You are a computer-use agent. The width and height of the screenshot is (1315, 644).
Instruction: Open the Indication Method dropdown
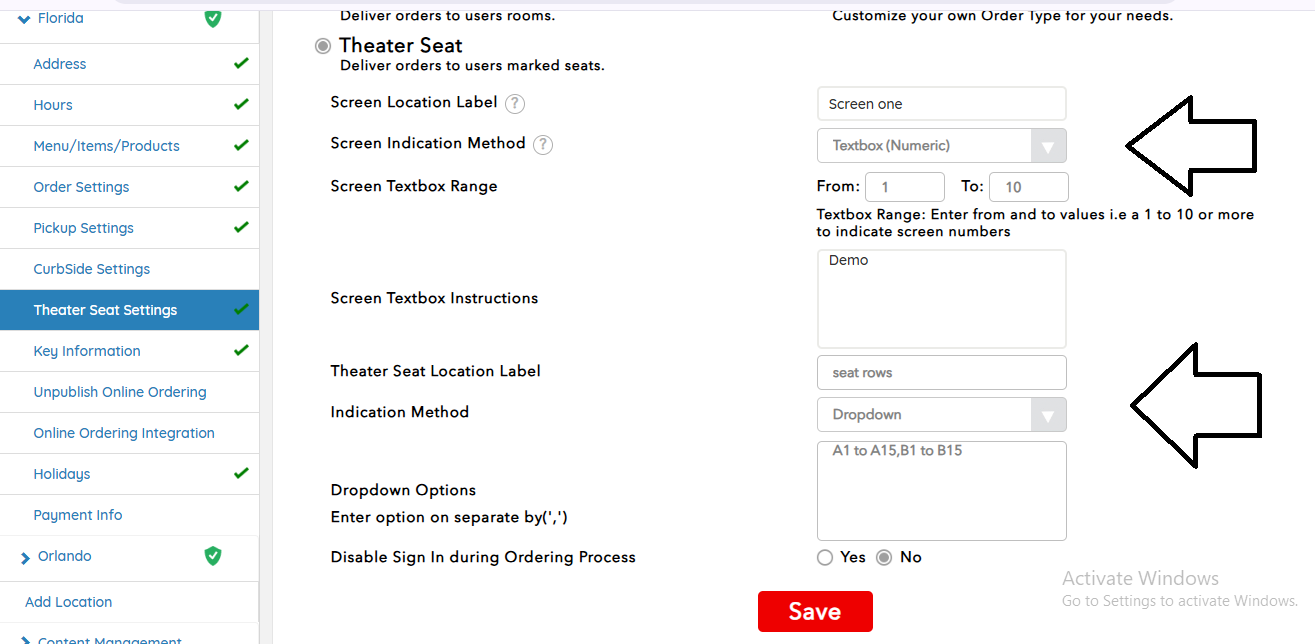[x=941, y=415]
